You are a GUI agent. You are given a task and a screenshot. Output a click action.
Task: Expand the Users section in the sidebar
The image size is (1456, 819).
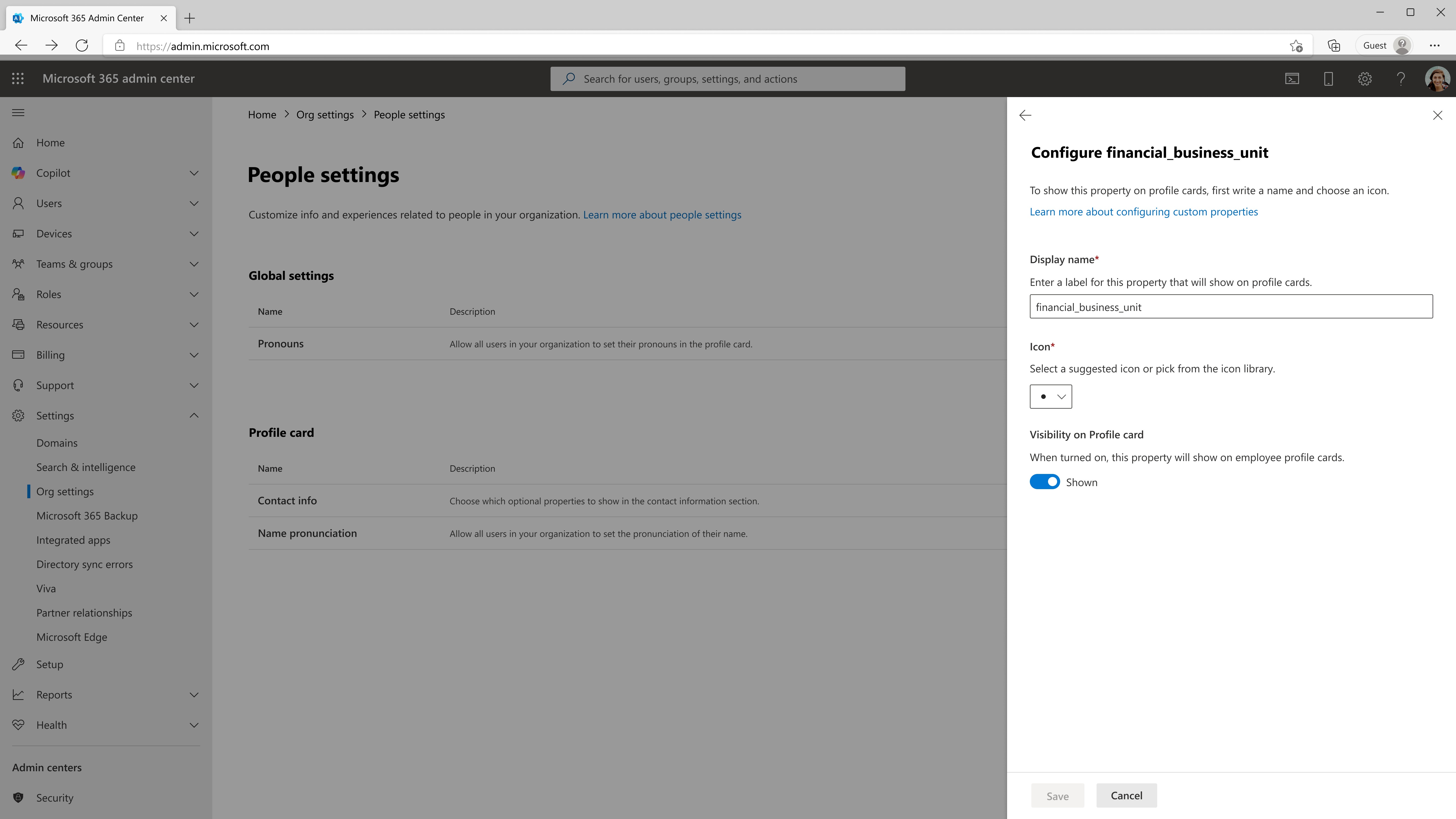(x=194, y=203)
